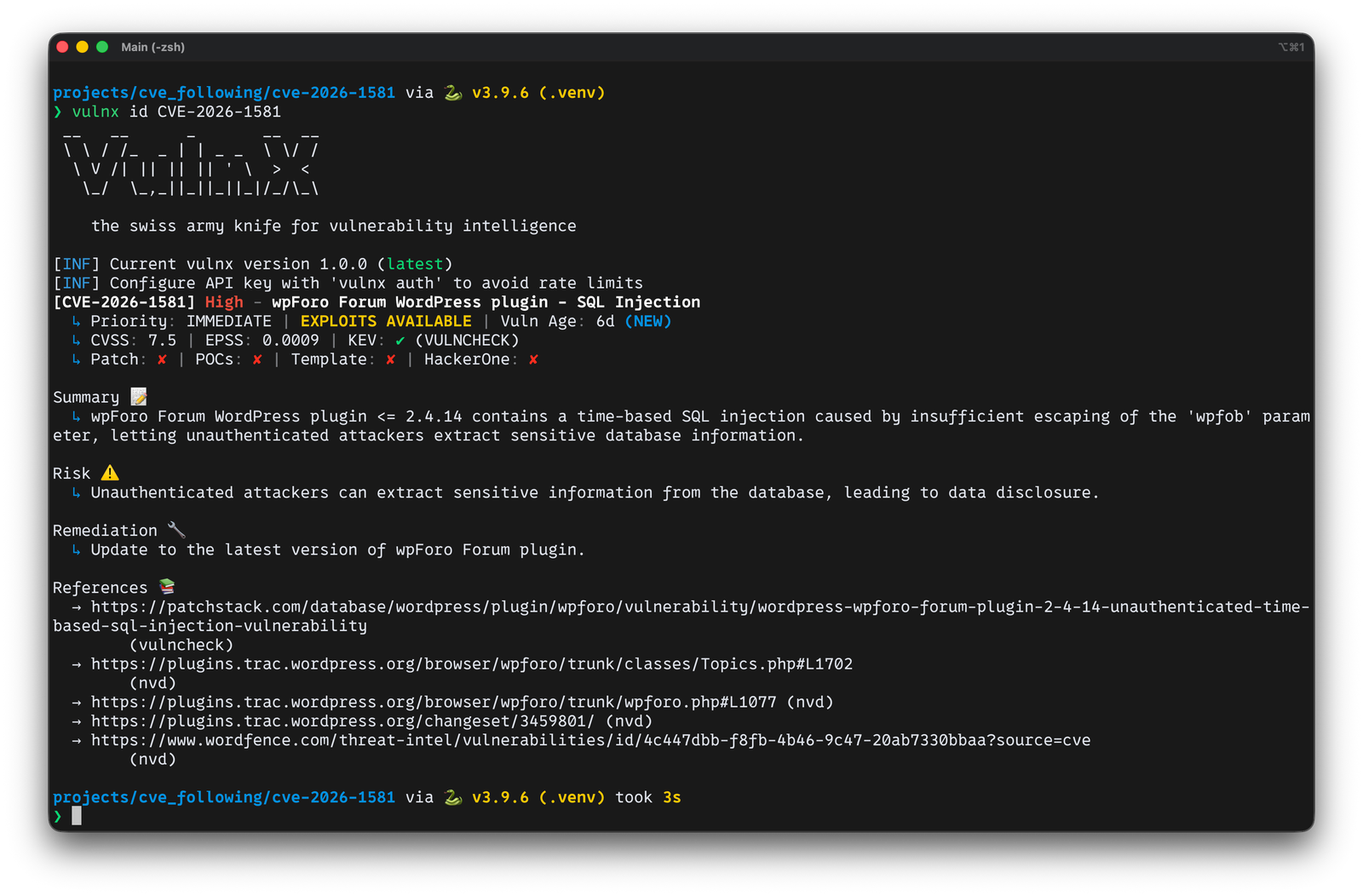Click the red 'High' severity label
The image size is (1363, 896).
coord(223,302)
